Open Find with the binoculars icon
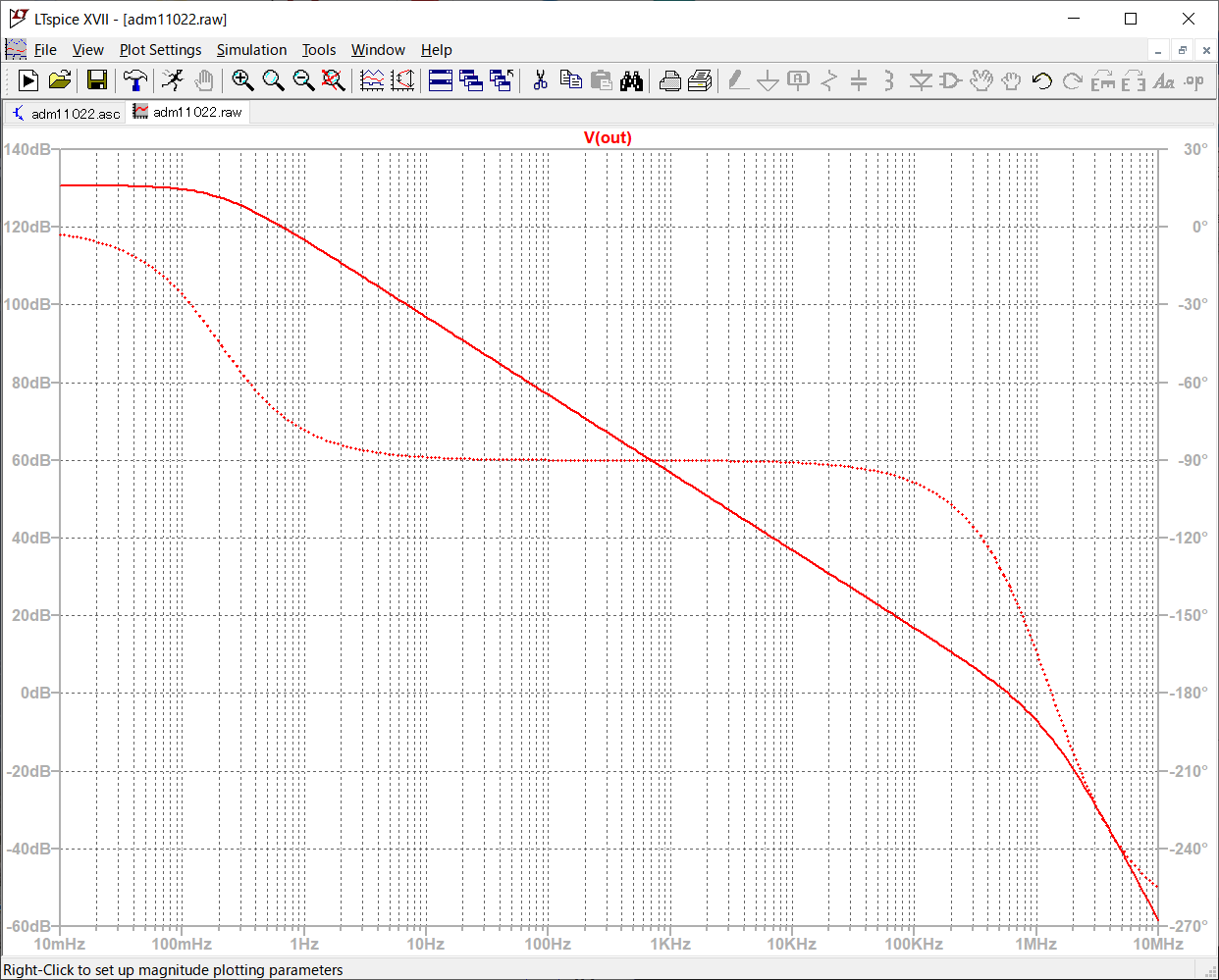 pyautogui.click(x=631, y=80)
